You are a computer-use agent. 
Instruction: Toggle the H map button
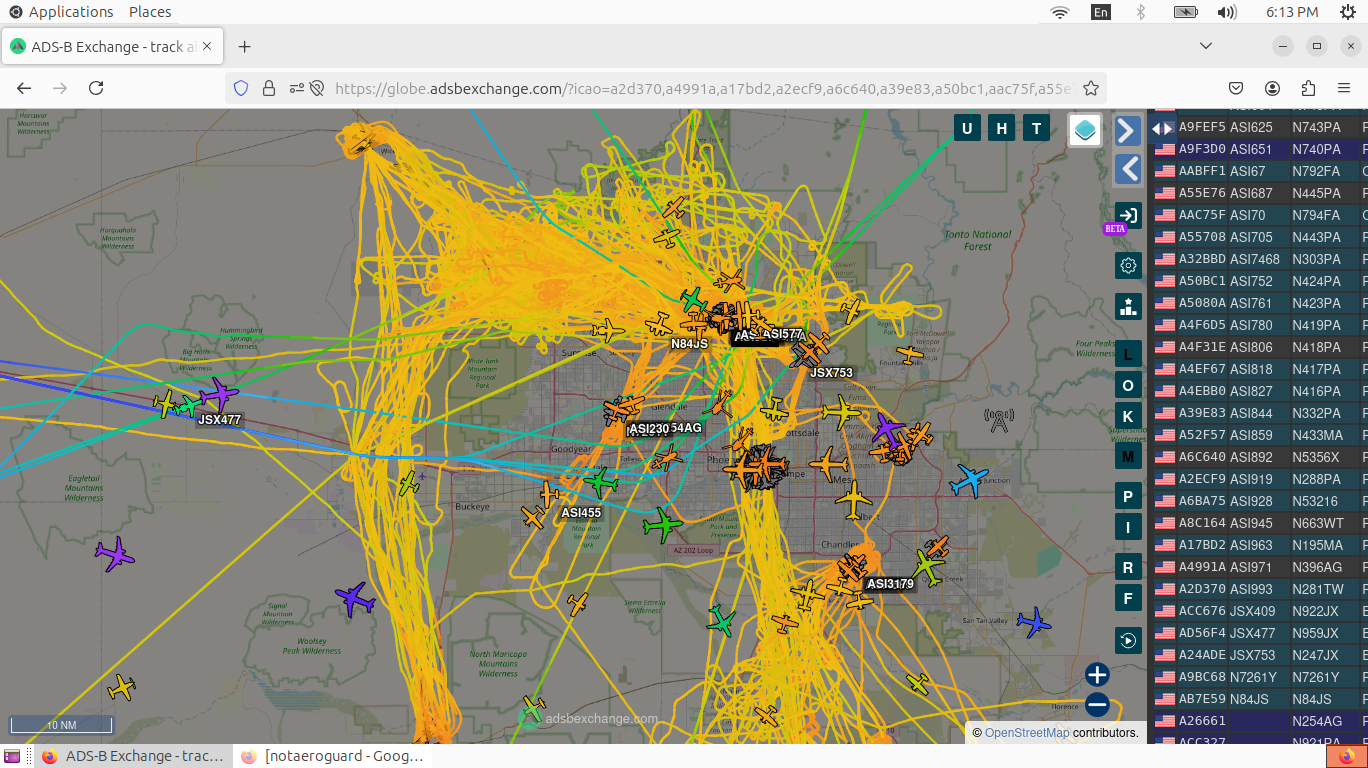point(1002,128)
